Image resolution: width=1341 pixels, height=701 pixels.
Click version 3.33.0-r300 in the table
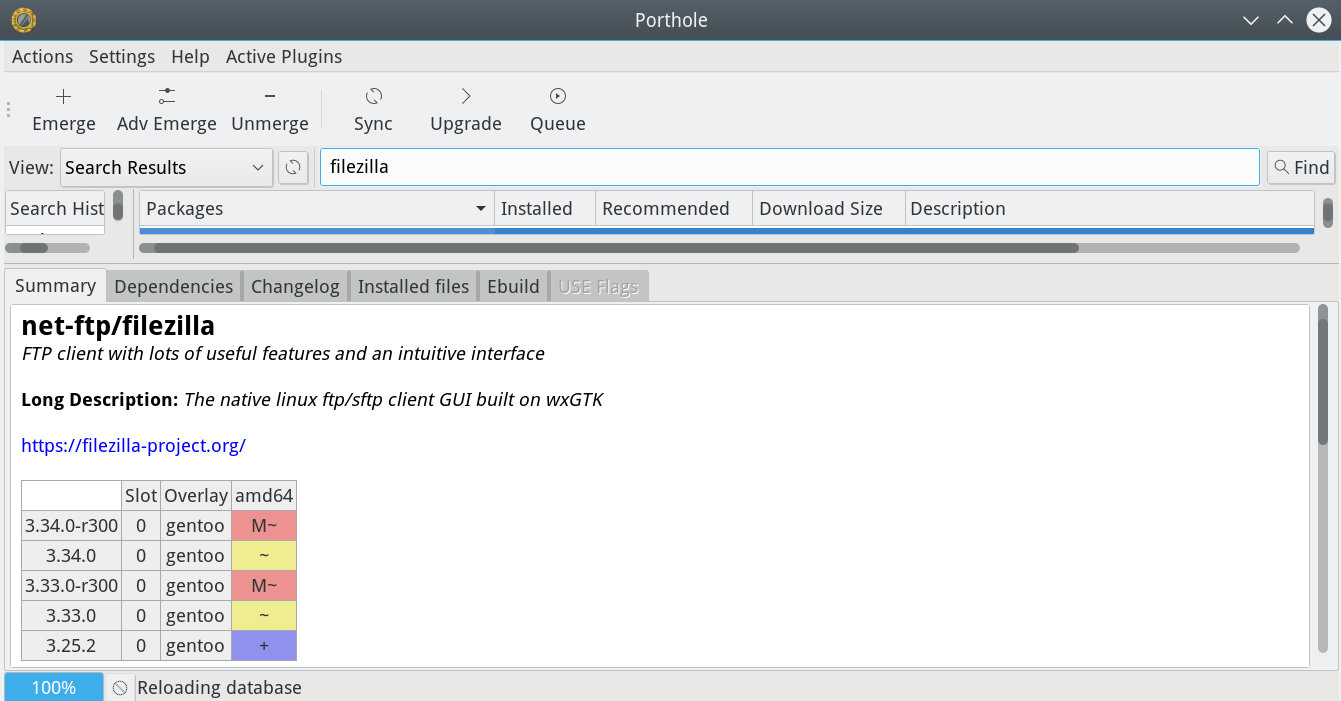pyautogui.click(x=71, y=586)
